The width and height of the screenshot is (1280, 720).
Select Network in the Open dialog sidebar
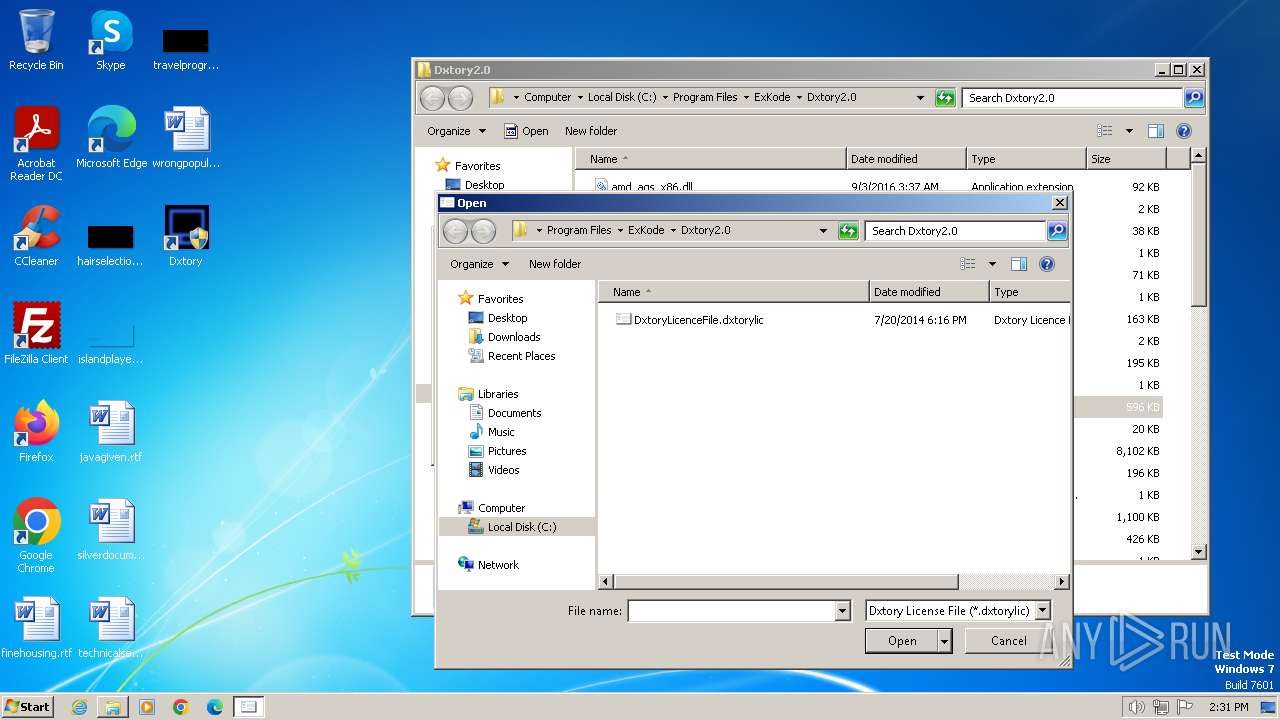click(x=498, y=565)
